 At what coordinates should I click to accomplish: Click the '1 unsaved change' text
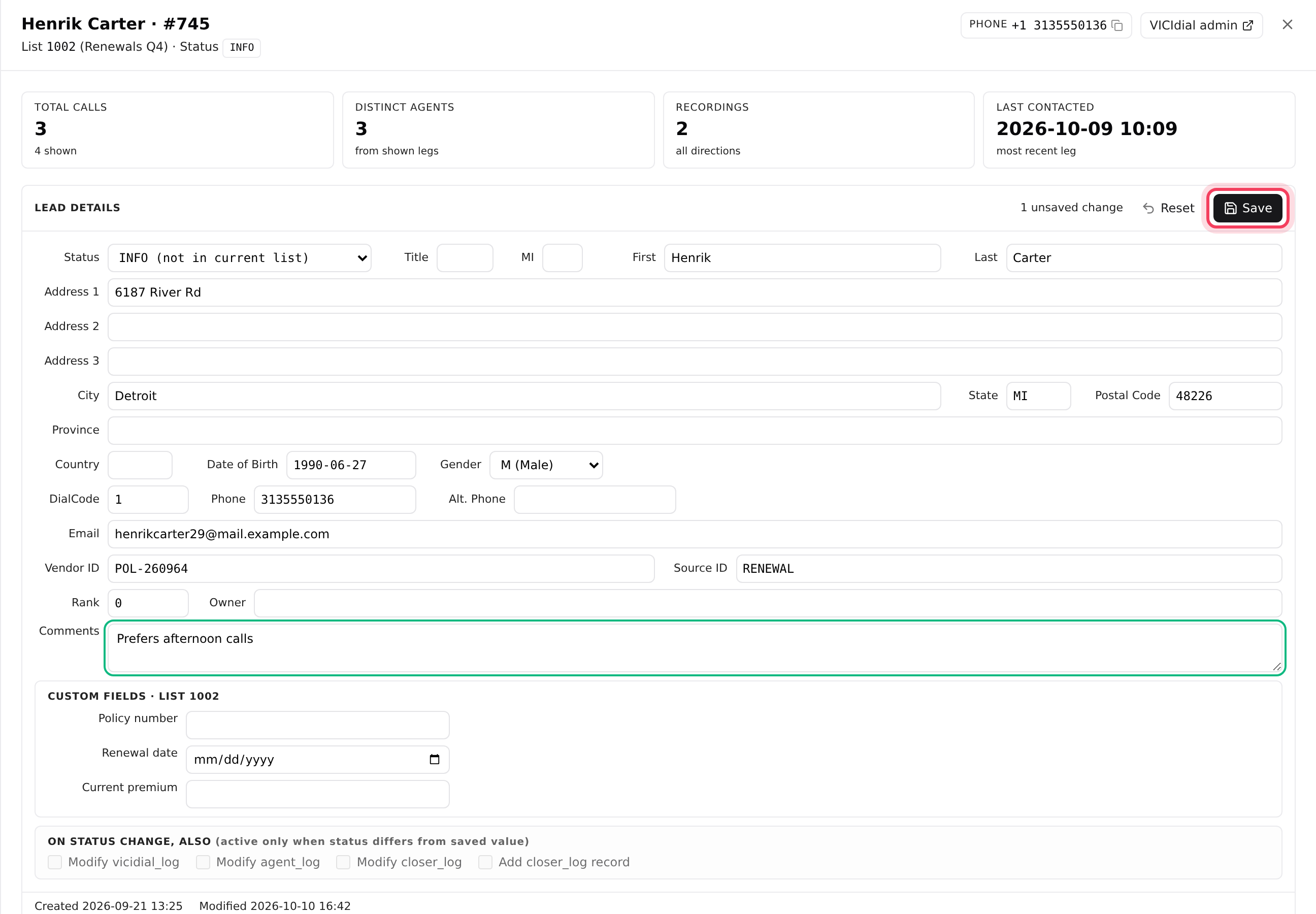[x=1071, y=207]
